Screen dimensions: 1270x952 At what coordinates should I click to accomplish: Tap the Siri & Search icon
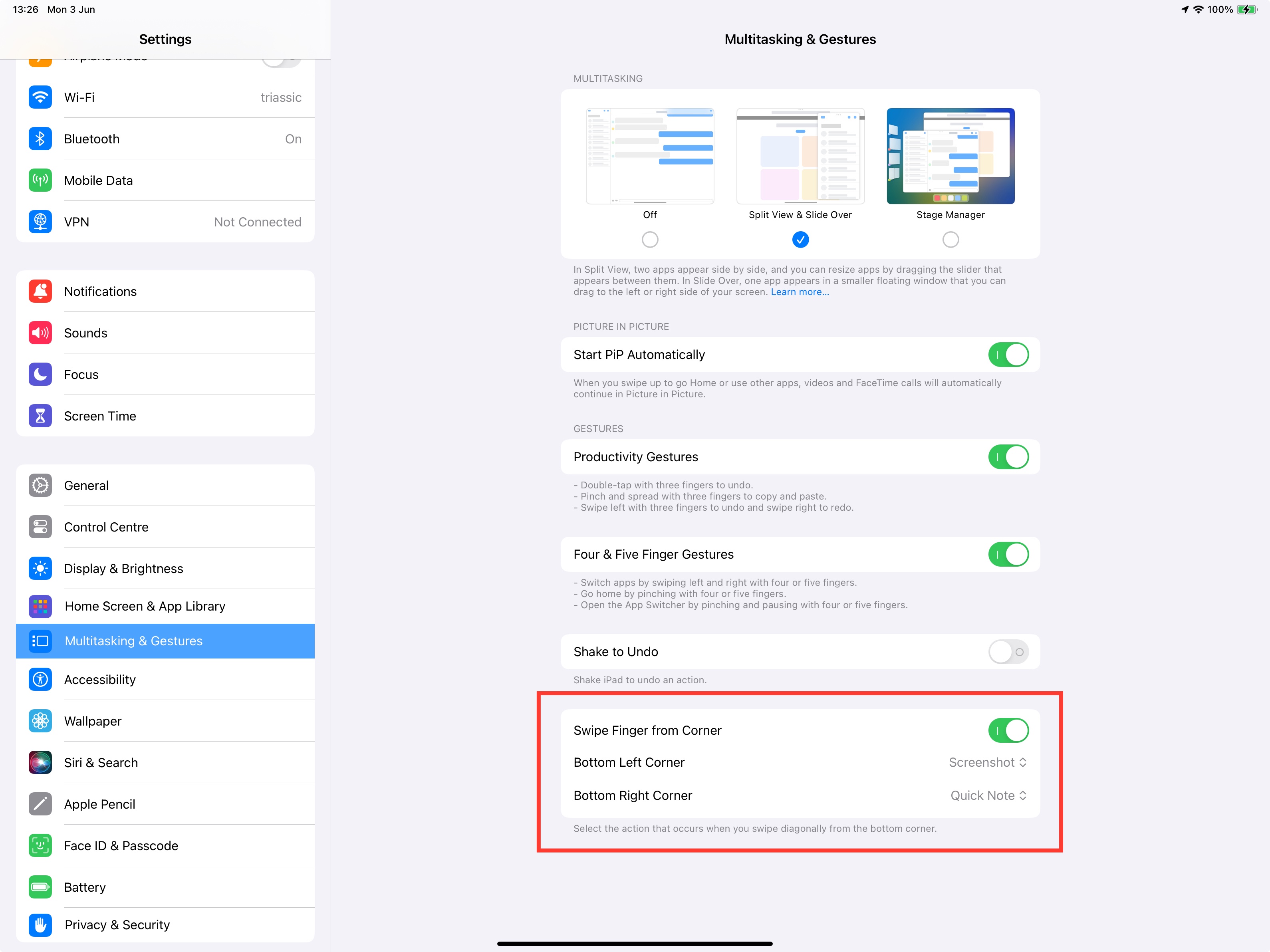coord(40,763)
